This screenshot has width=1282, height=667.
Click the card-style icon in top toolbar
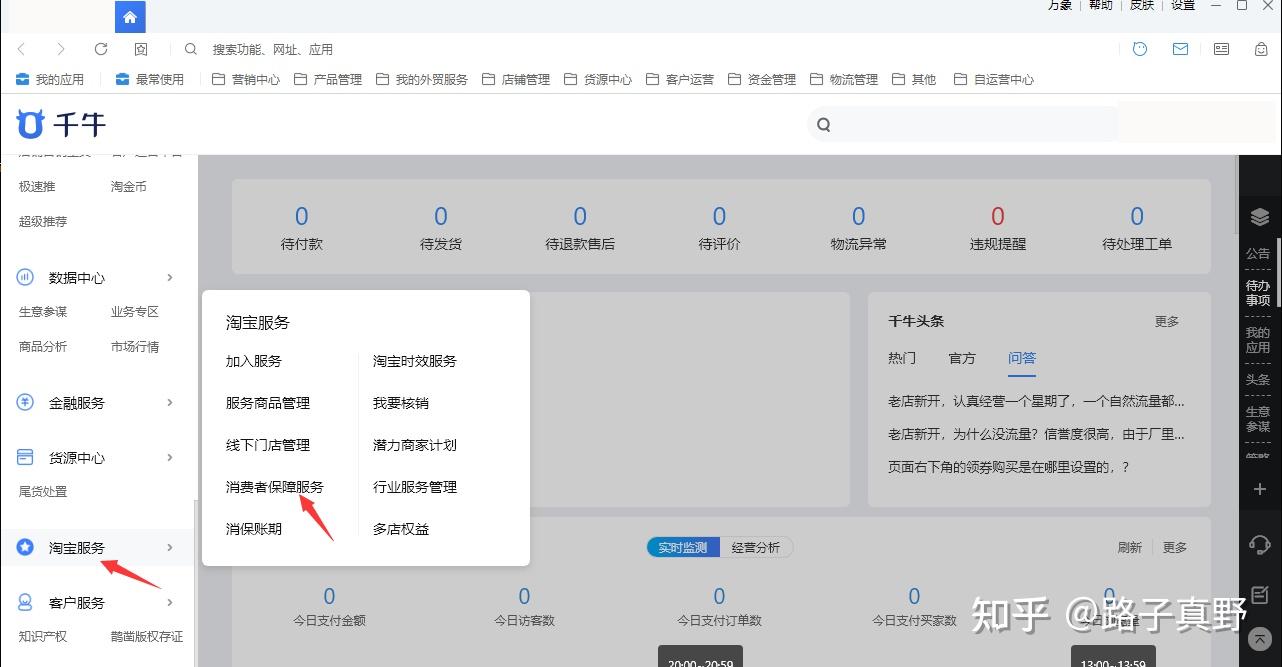(x=1221, y=48)
